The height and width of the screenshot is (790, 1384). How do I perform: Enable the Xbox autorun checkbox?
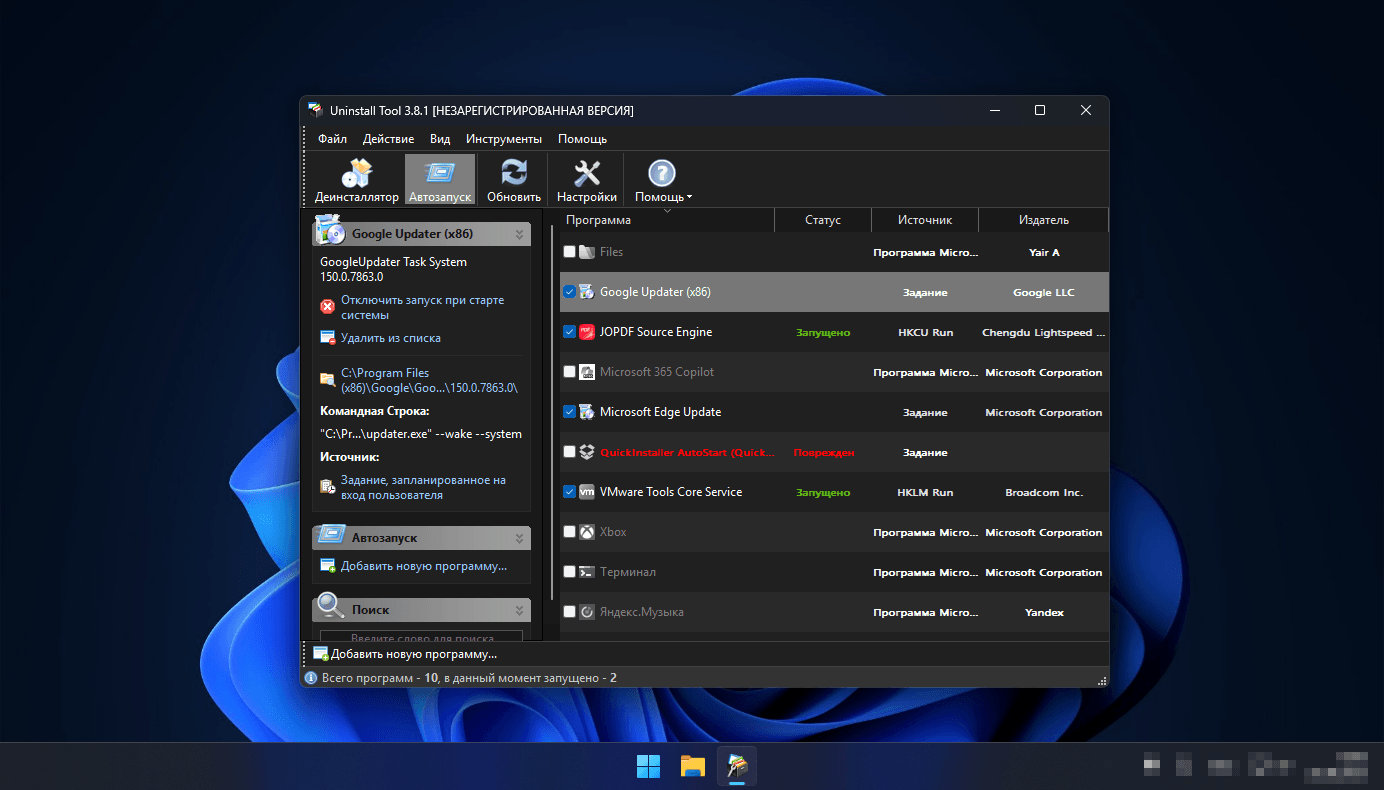(x=569, y=532)
